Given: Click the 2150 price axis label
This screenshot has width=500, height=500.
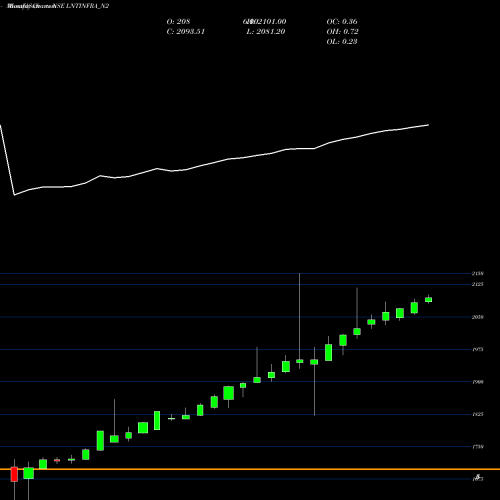Looking at the screenshot, I should pyautogui.click(x=478, y=274).
